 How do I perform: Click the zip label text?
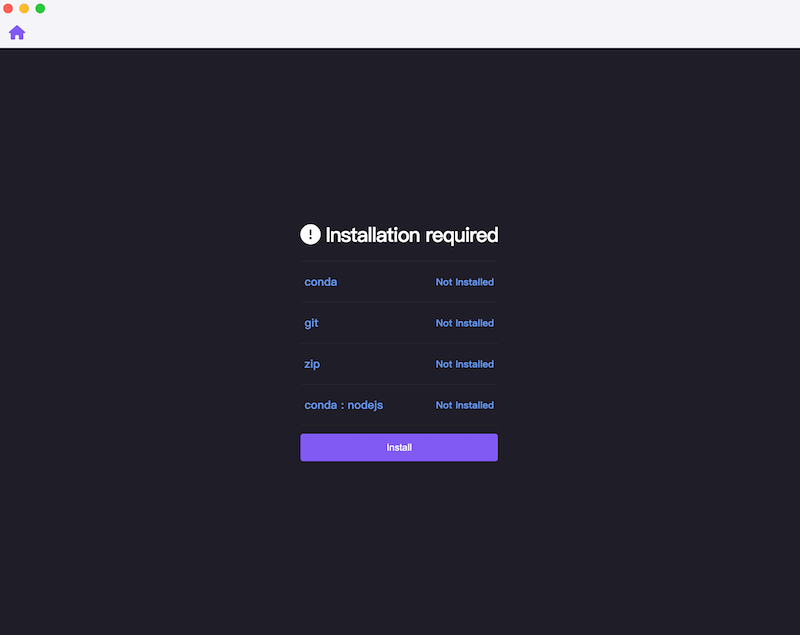(x=311, y=364)
